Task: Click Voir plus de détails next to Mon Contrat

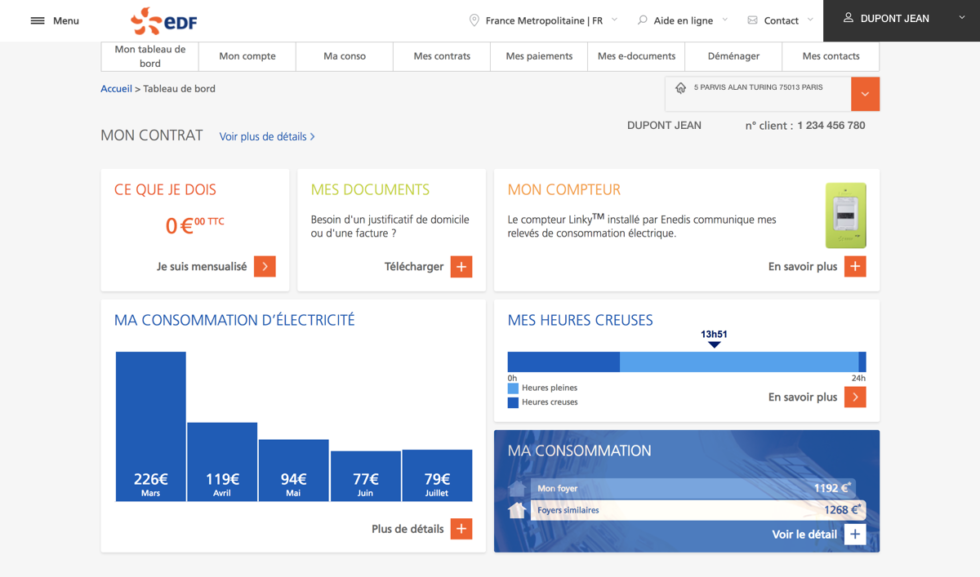Action: (266, 136)
